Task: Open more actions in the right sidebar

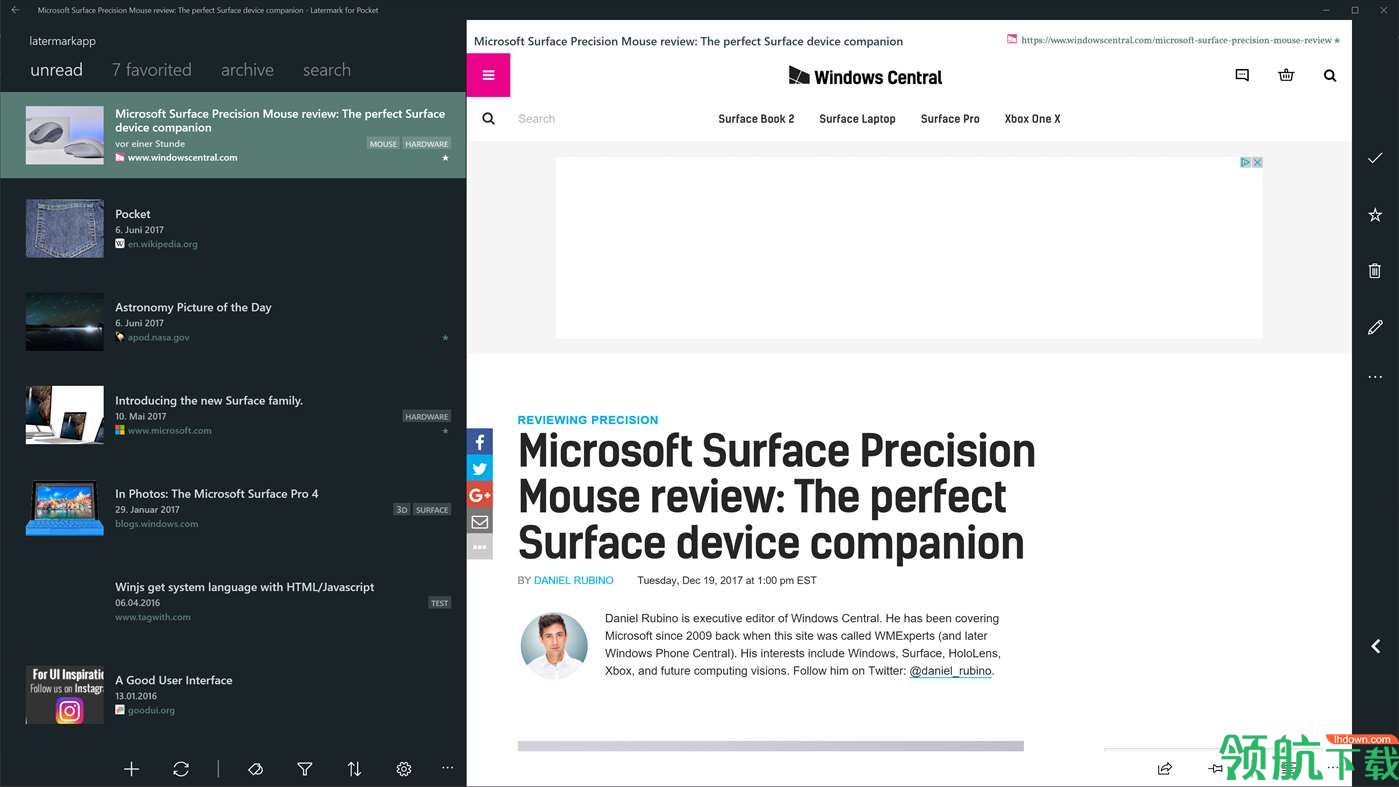Action: [x=1375, y=377]
